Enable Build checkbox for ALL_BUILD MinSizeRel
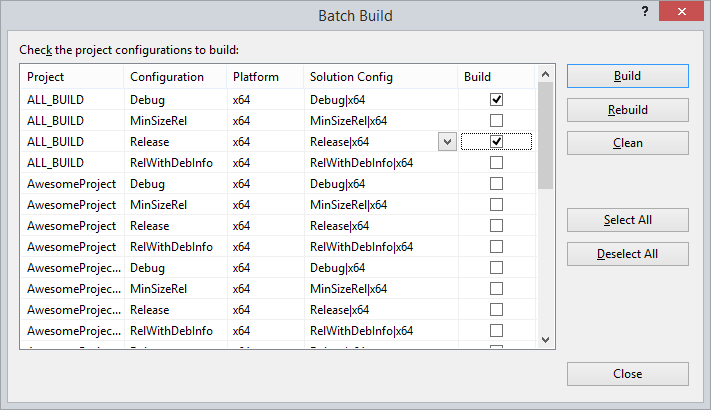Screen dimensions: 711x410 point(496,121)
